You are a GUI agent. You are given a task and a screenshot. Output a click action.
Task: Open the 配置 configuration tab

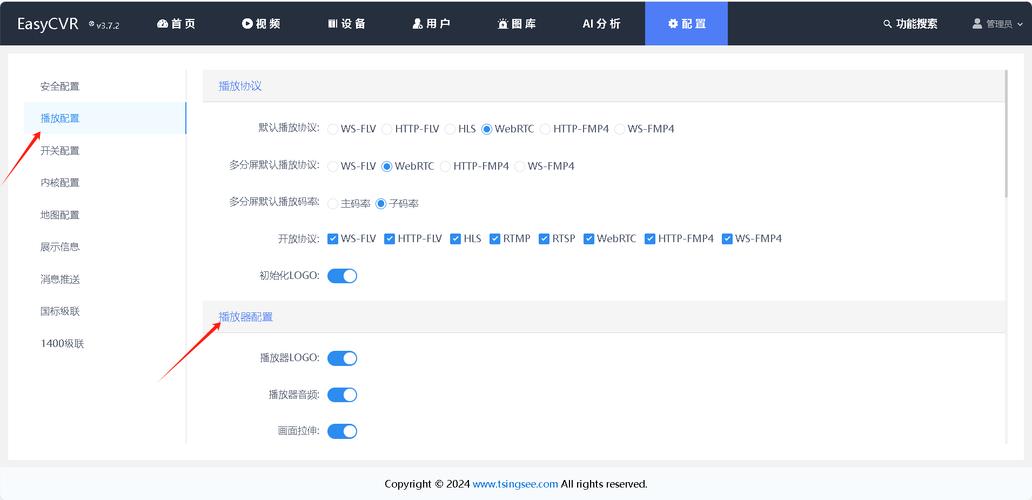pos(686,24)
